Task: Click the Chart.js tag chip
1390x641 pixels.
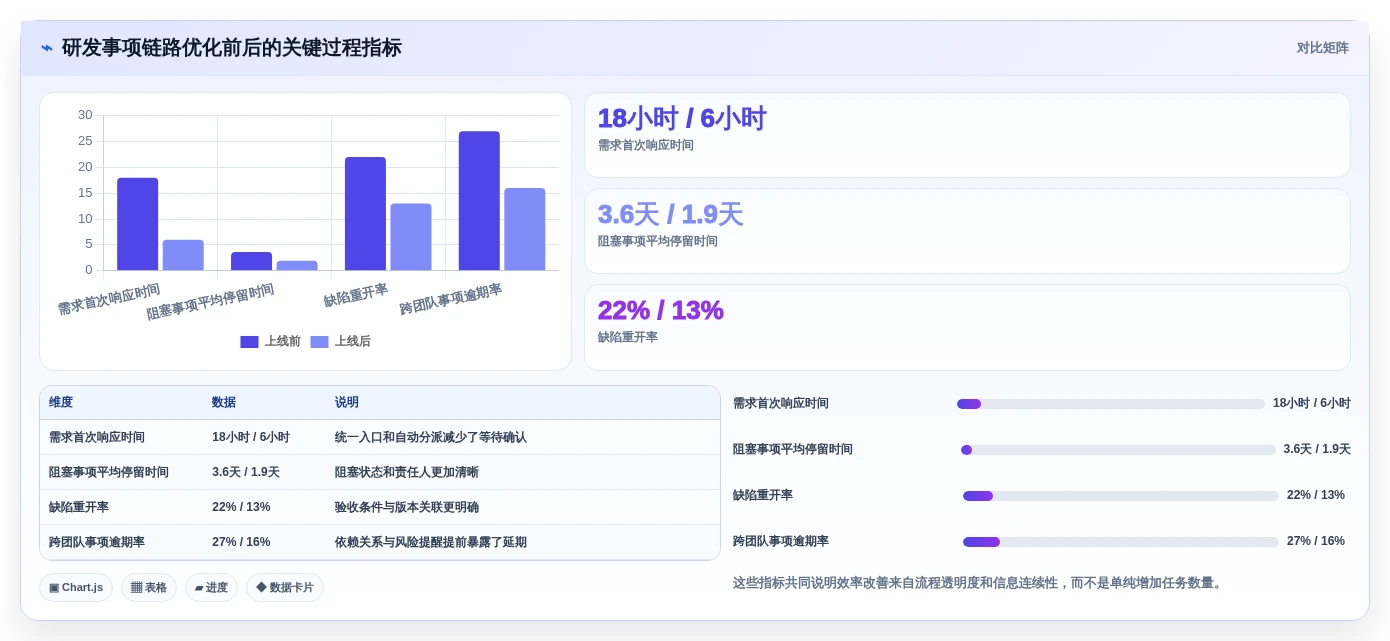Action: point(76,588)
